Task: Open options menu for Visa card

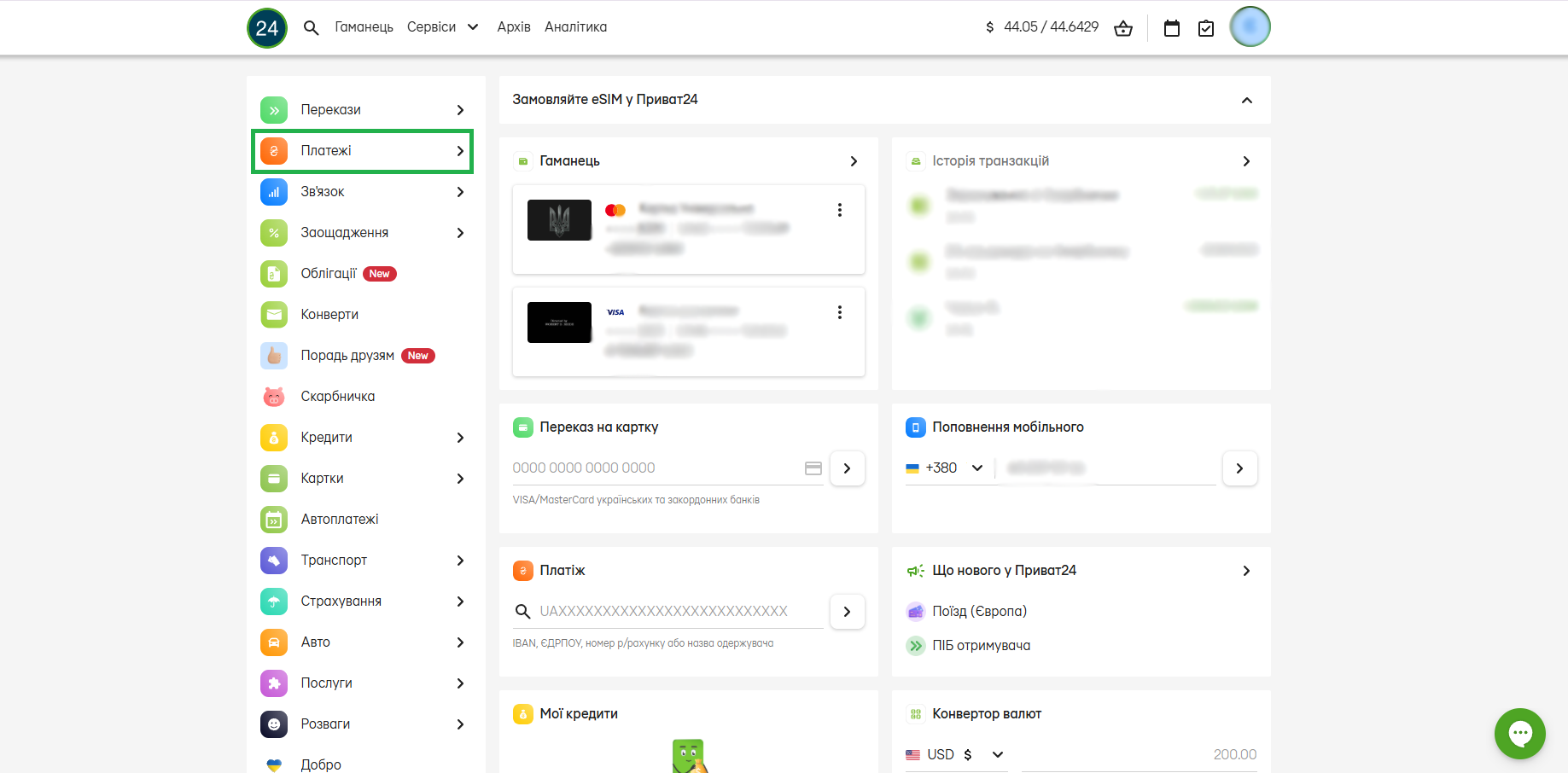Action: 840,312
